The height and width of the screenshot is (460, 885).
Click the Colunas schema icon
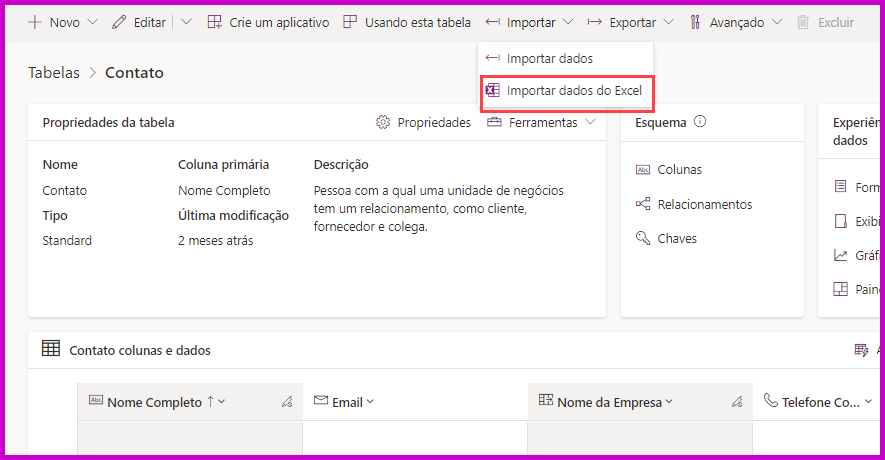643,169
